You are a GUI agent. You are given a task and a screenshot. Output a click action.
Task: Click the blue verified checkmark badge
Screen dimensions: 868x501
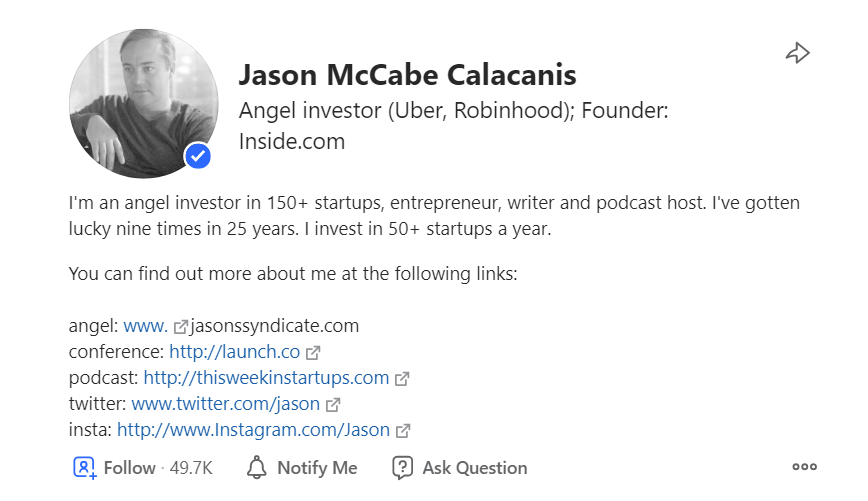198,156
